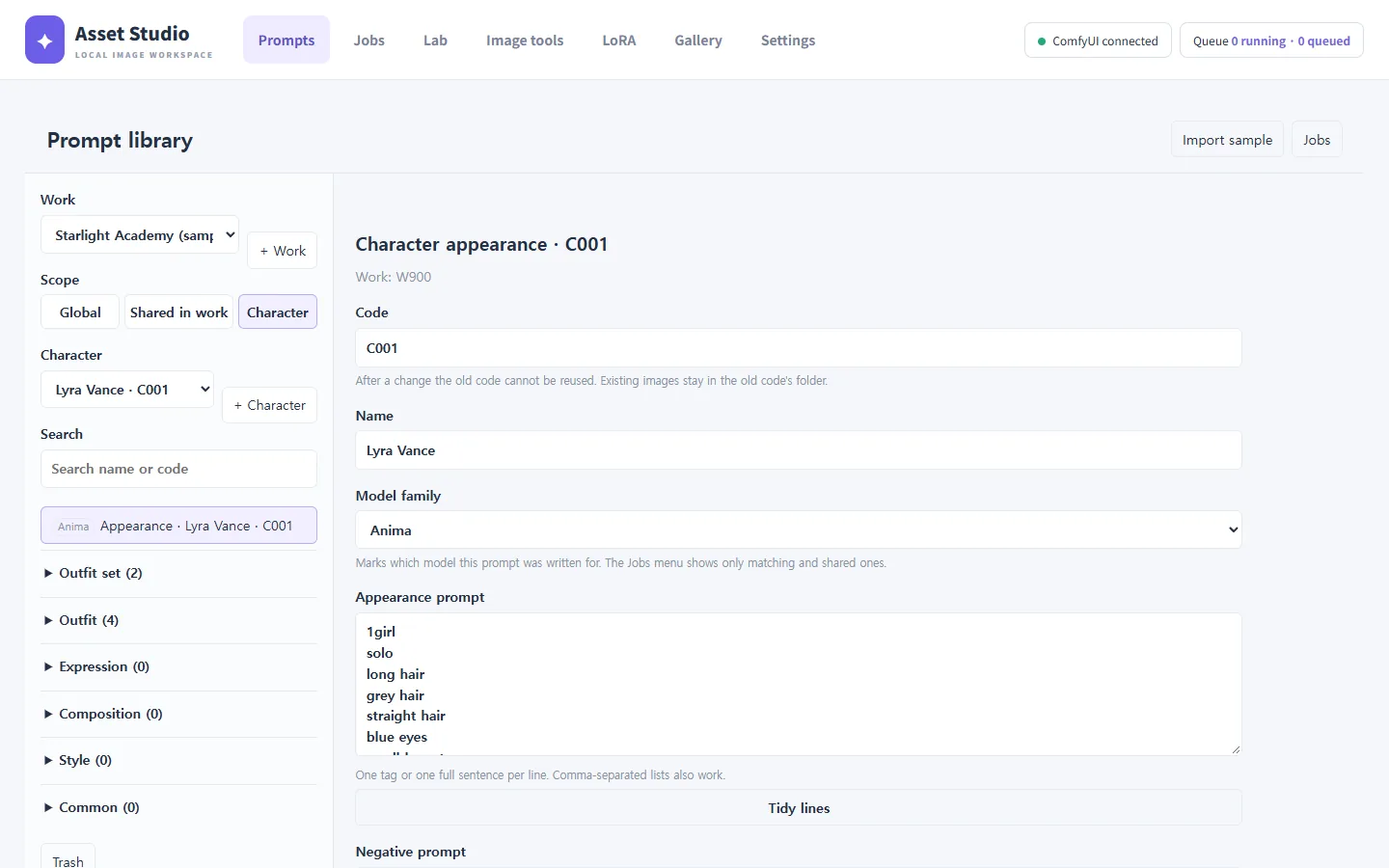Open the Gallery tab

(698, 40)
